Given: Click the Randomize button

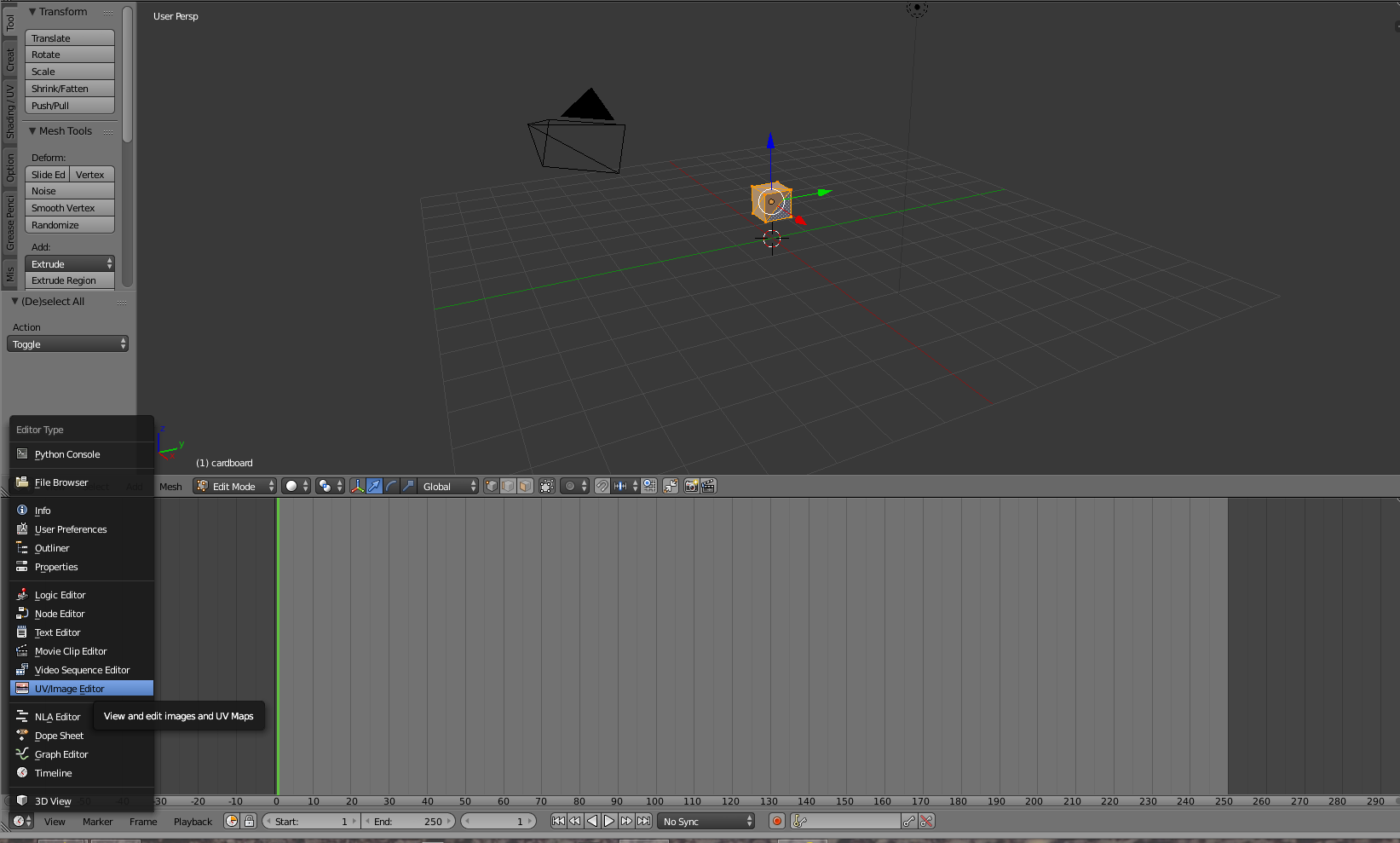Looking at the screenshot, I should tap(70, 225).
